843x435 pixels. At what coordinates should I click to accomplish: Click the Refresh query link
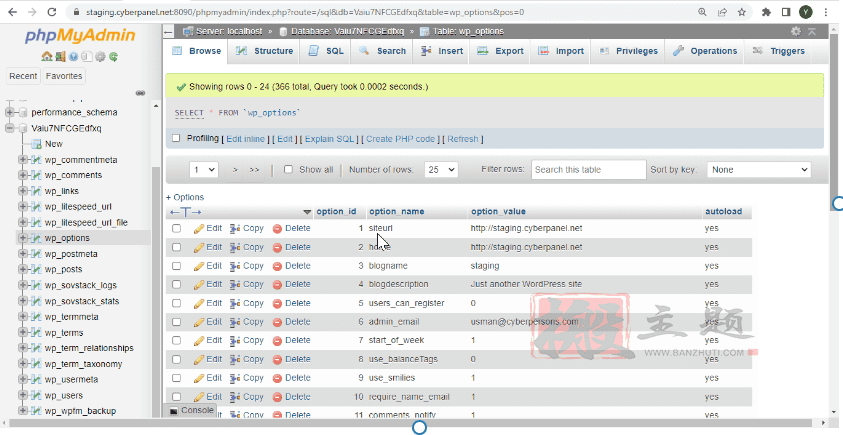[462, 139]
